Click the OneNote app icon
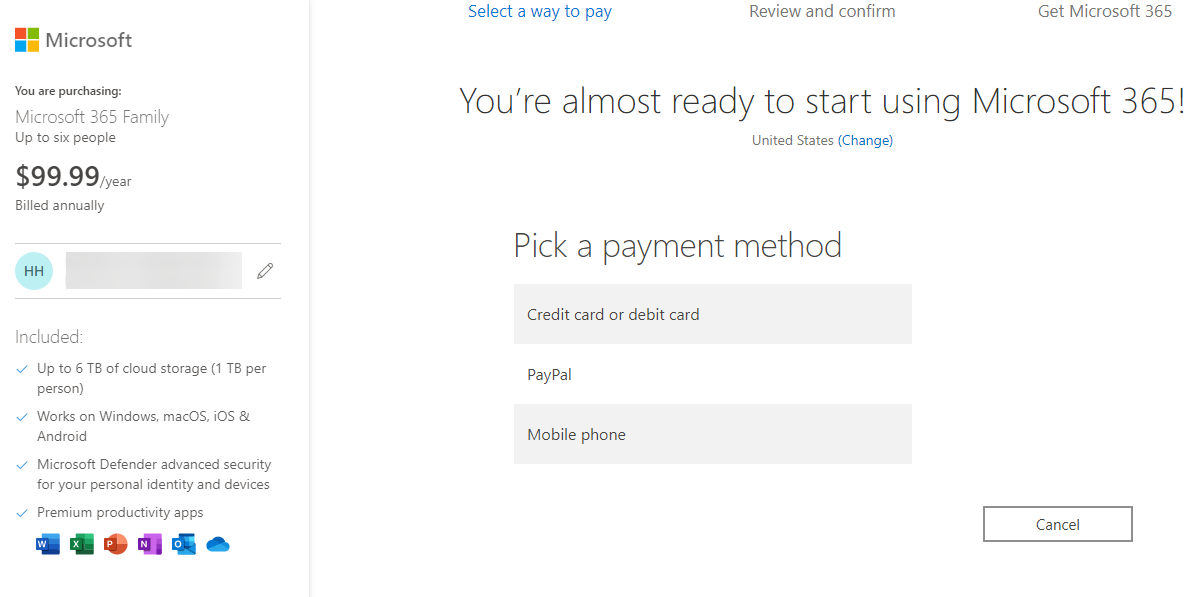Screen dimensions: 1195x597 [150, 545]
